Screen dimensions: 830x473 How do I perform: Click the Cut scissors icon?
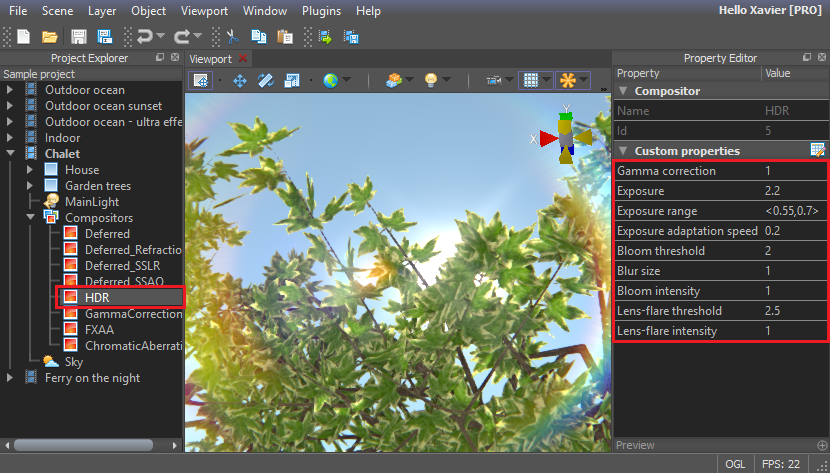[x=232, y=37]
